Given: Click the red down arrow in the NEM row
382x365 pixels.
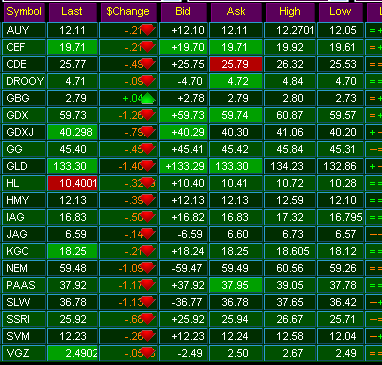Looking at the screenshot, I should (x=147, y=268).
